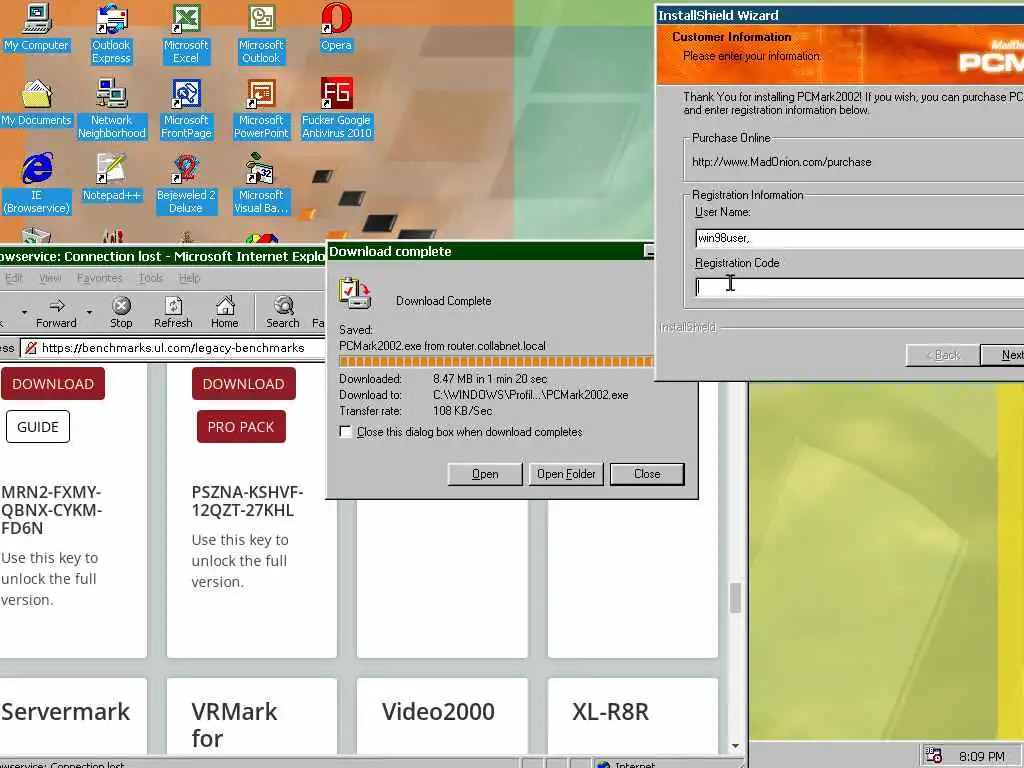Click Open Folder in download dialog

pos(566,474)
